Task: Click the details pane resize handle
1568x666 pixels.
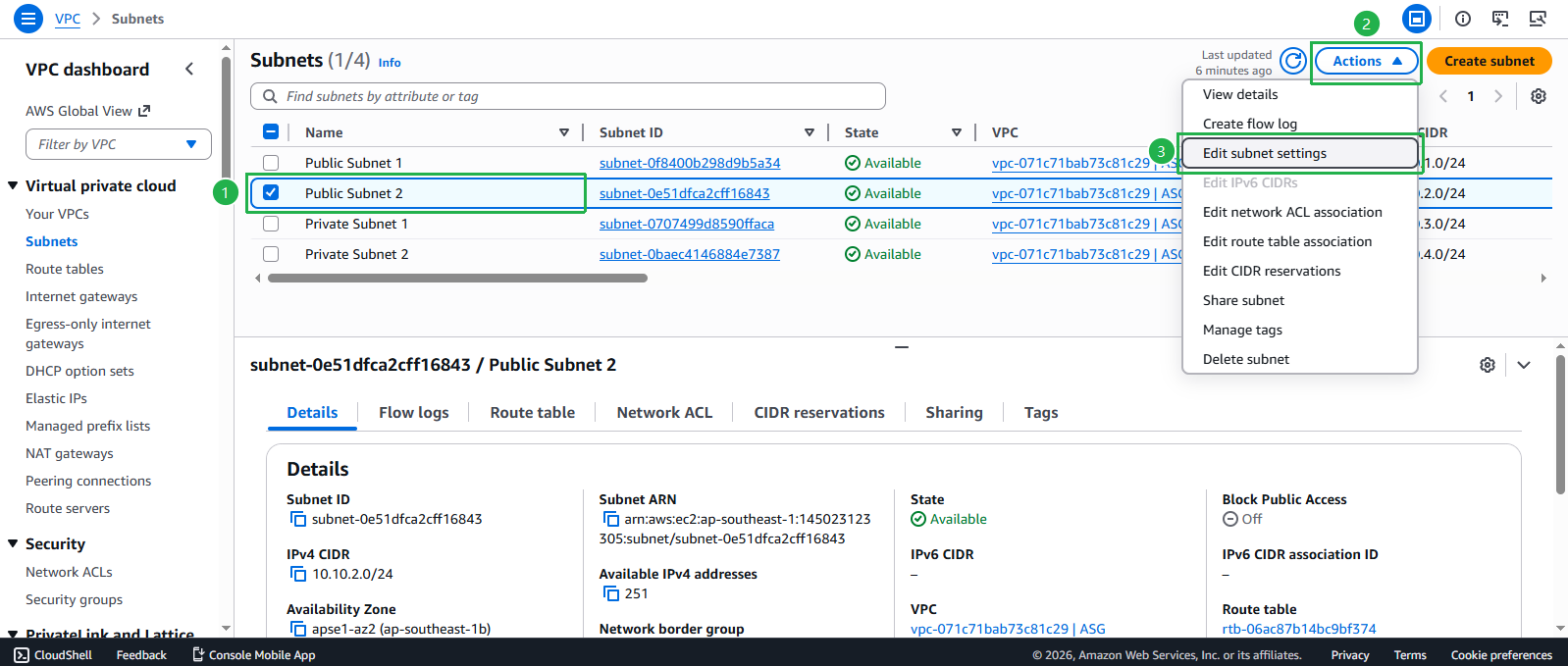Action: click(x=902, y=347)
